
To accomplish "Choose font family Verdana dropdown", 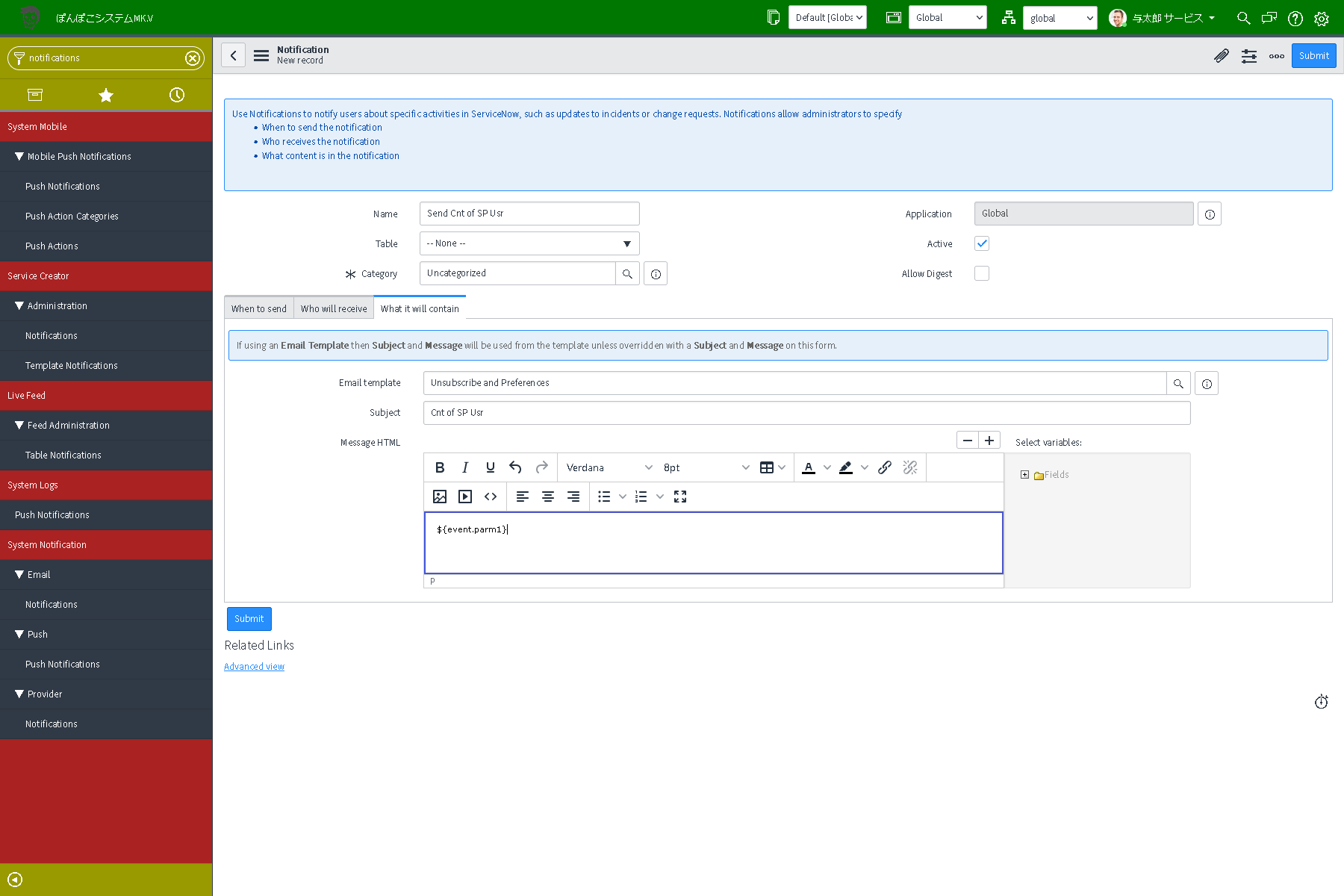I will (609, 467).
